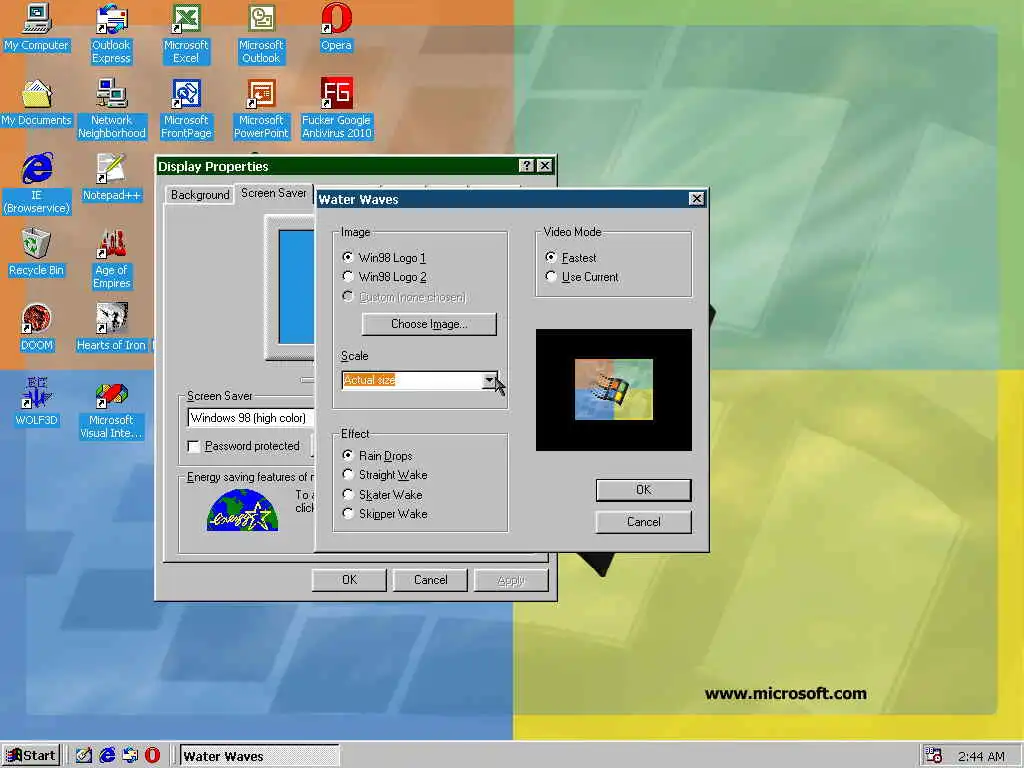Click the Energy Star logo
Image resolution: width=1024 pixels, height=768 pixels.
pos(242,511)
